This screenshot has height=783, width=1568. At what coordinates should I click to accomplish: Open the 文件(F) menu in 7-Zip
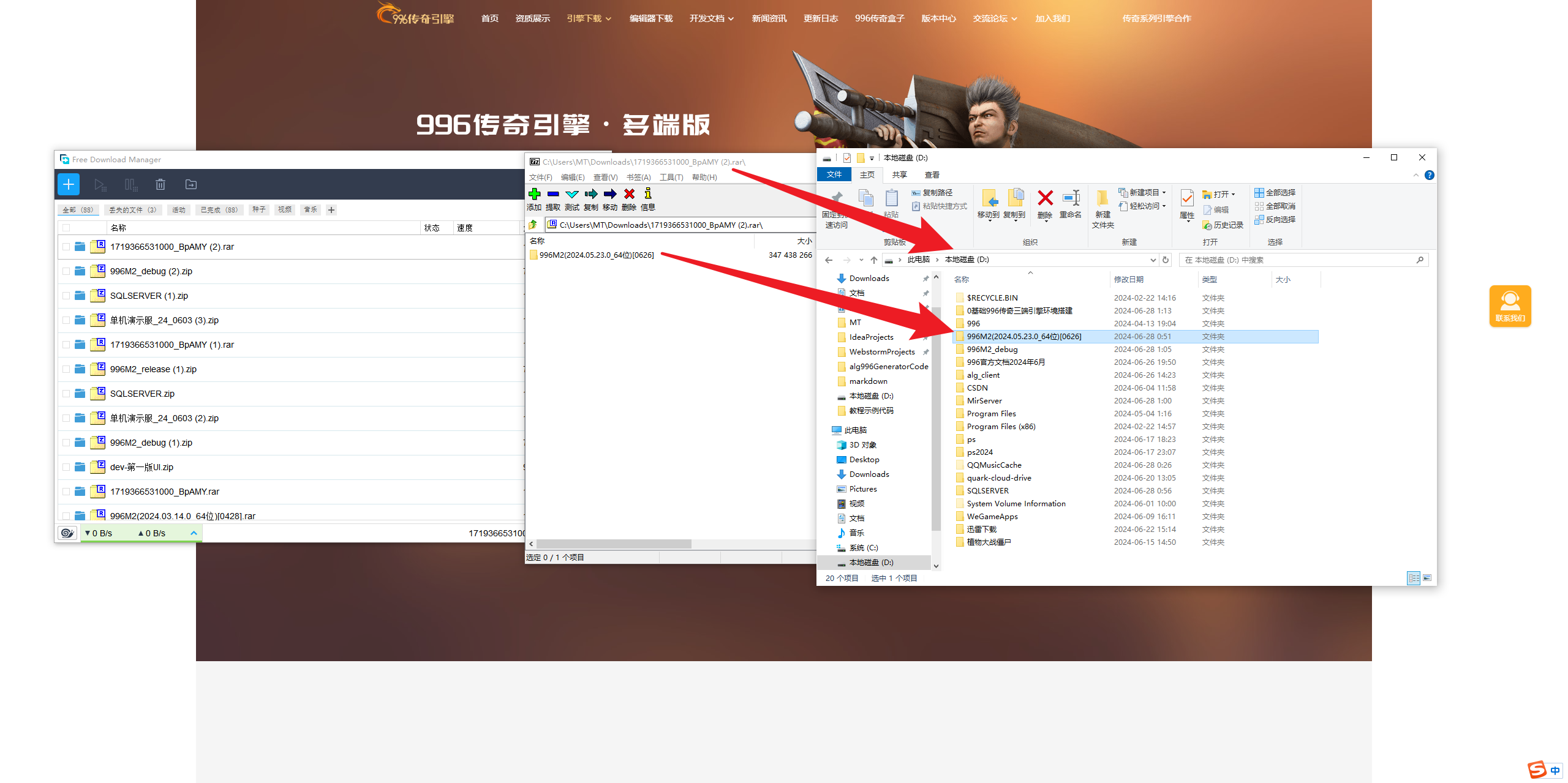pos(541,178)
